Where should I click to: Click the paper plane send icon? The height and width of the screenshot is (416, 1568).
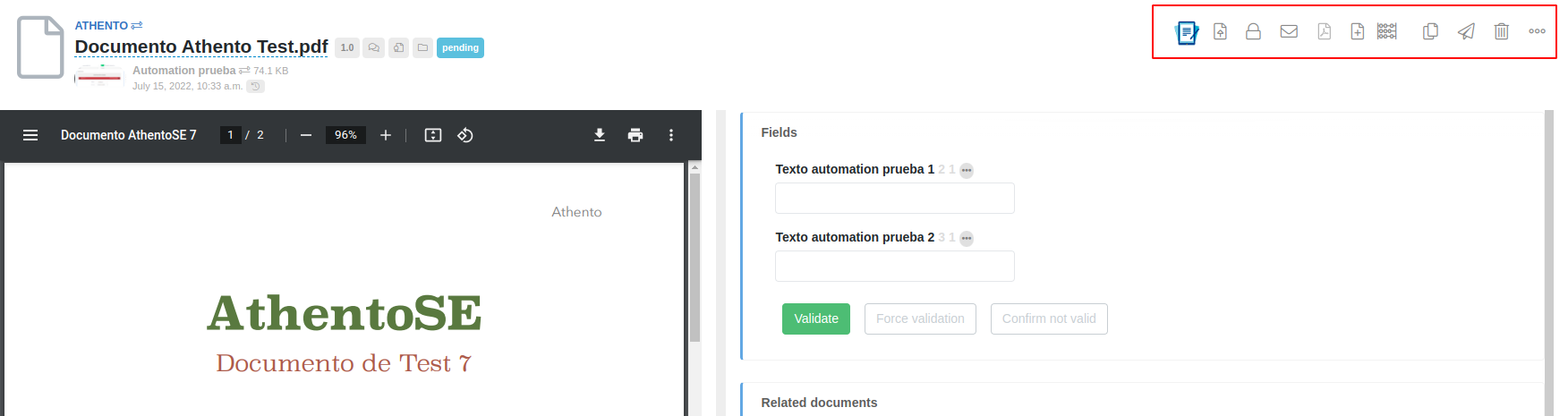click(x=1466, y=32)
